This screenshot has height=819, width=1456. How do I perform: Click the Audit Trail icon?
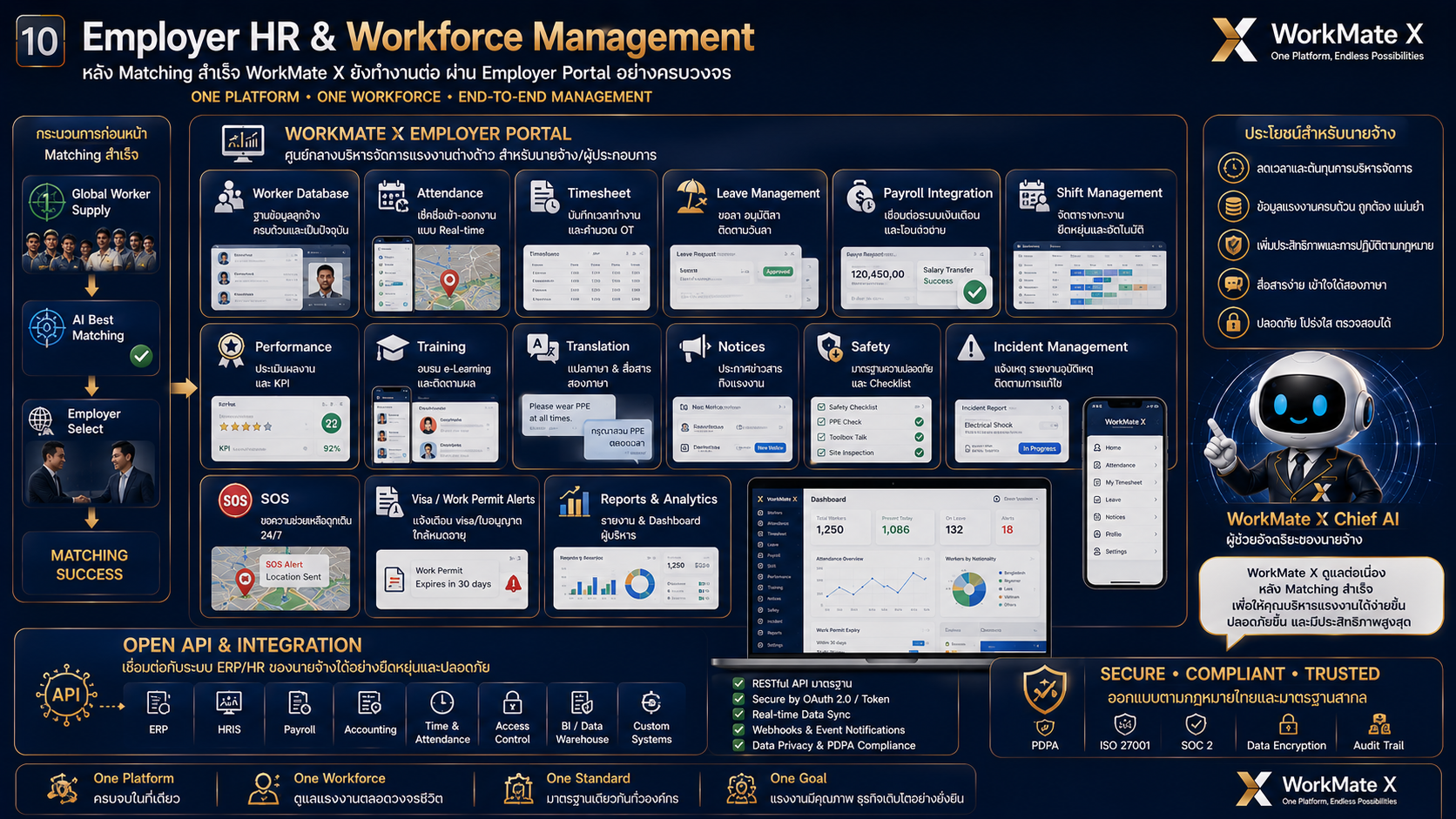(x=1379, y=724)
